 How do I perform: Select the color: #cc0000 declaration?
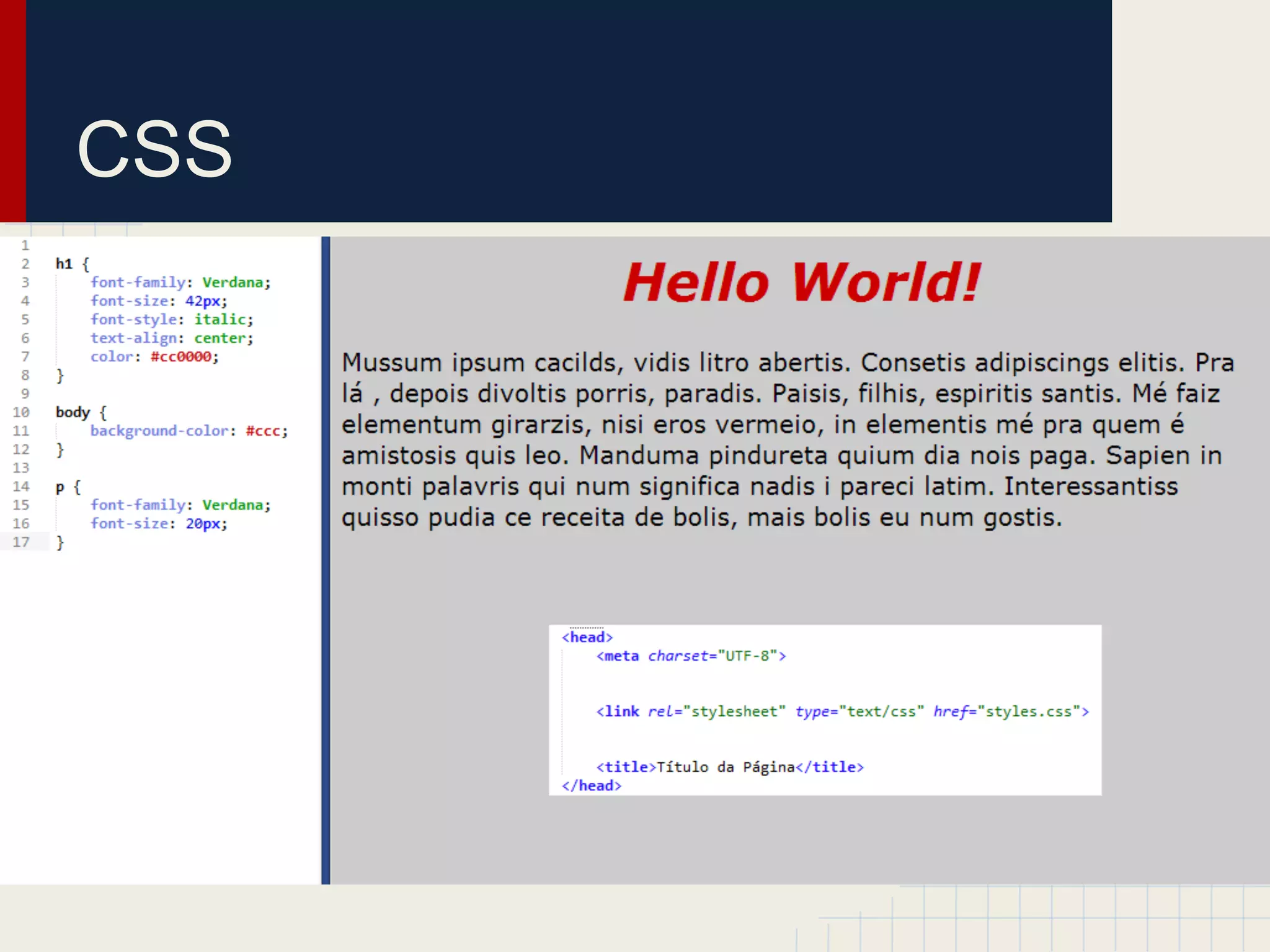click(x=154, y=357)
